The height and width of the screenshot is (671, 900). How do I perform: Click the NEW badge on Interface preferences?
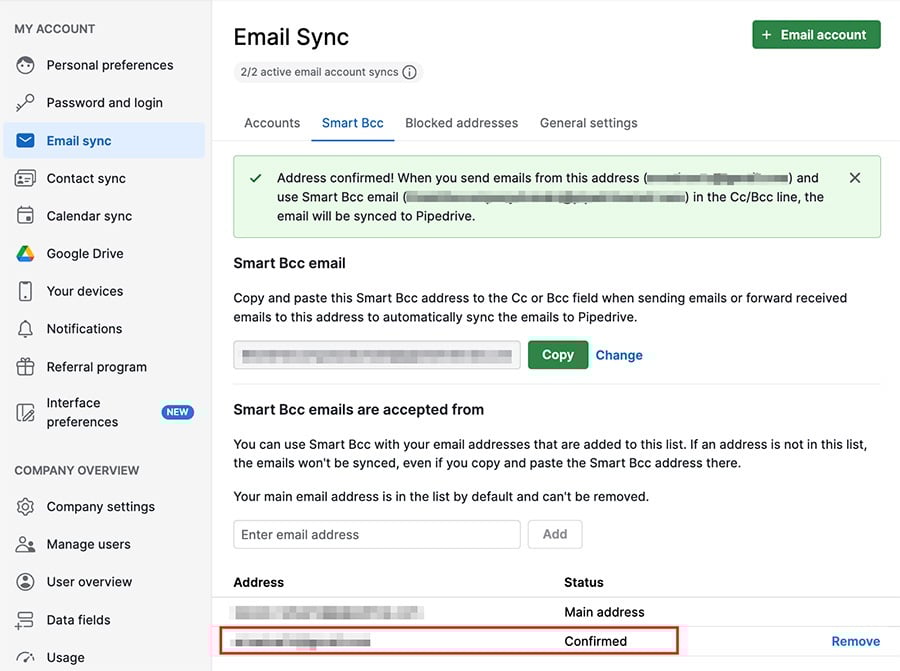pyautogui.click(x=177, y=412)
